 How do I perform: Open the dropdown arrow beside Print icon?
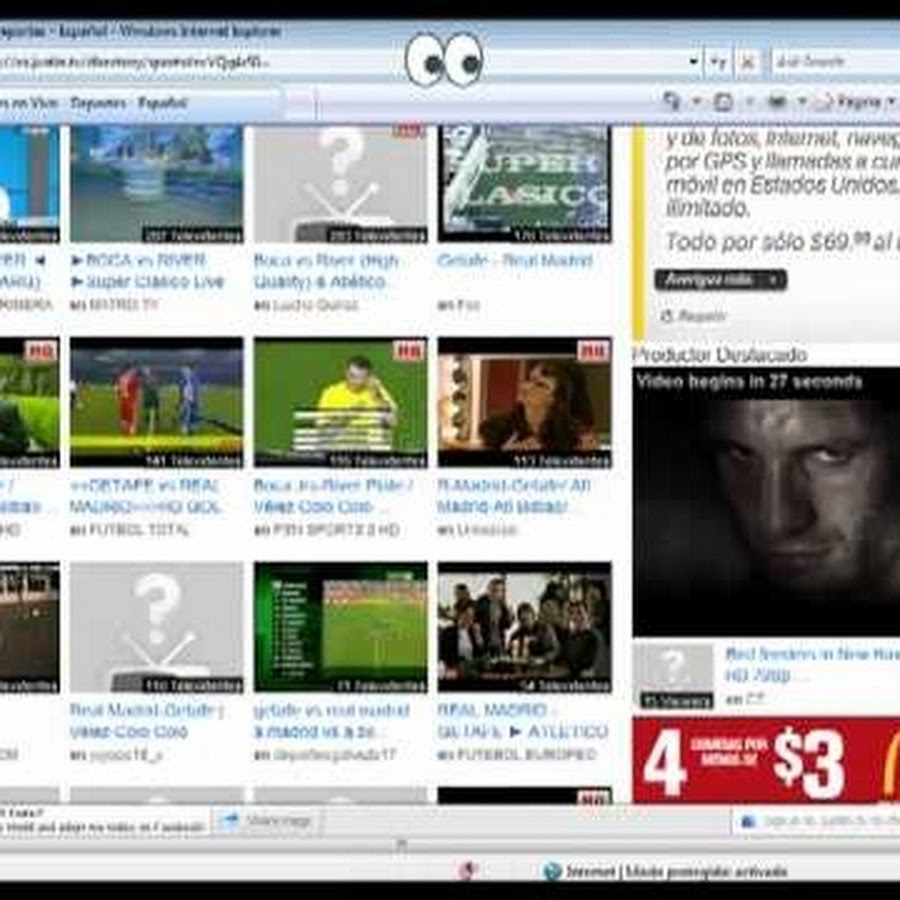(x=801, y=102)
